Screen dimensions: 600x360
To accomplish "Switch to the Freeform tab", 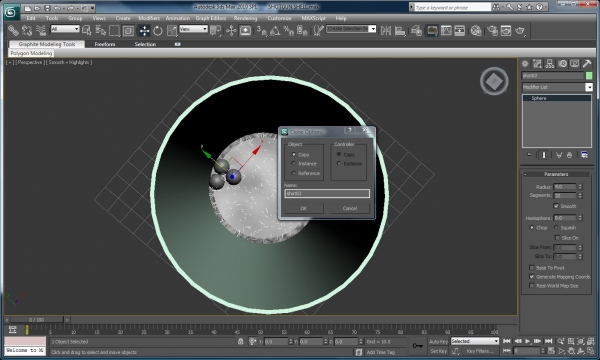I will (x=105, y=44).
